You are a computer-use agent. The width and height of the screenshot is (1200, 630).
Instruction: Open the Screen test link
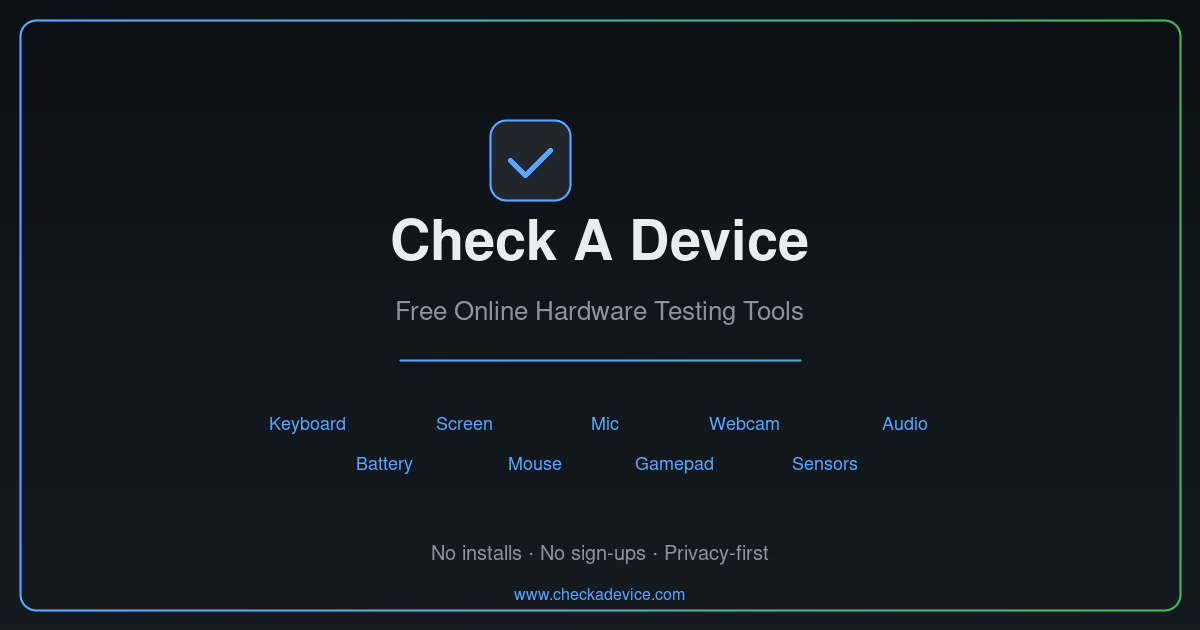464,424
